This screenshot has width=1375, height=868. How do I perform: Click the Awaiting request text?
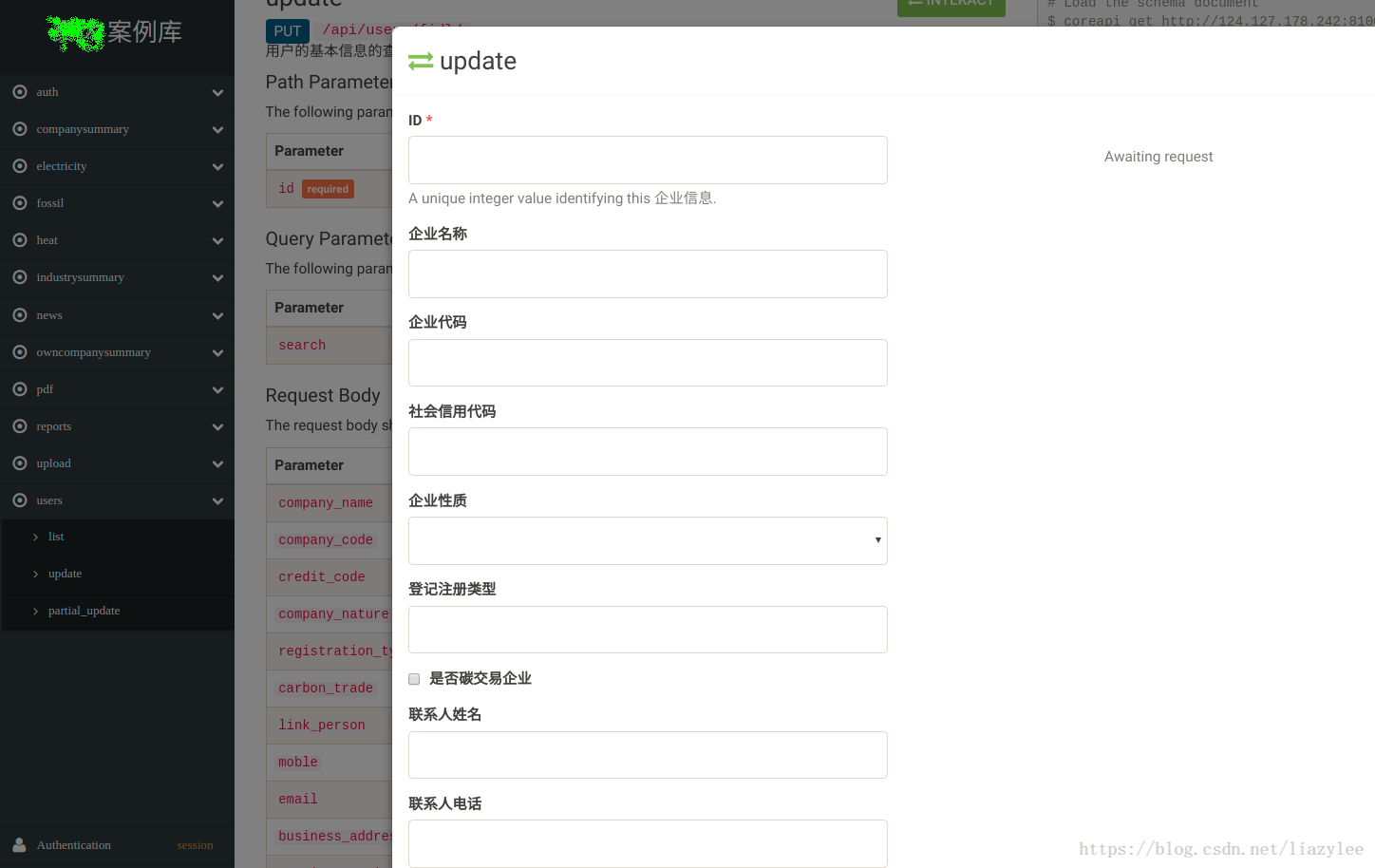coord(1158,157)
